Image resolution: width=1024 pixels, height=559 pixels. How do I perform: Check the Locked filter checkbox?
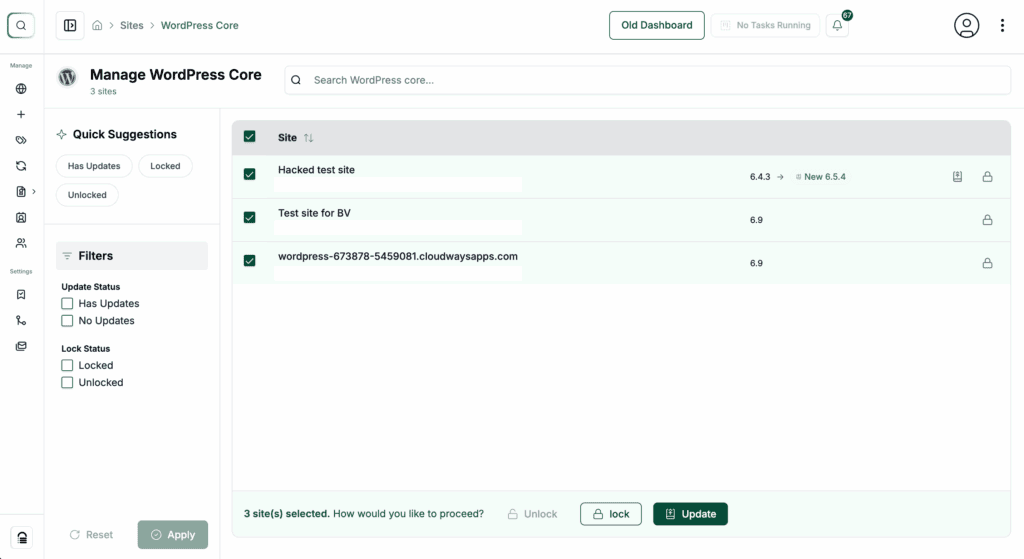coord(67,366)
